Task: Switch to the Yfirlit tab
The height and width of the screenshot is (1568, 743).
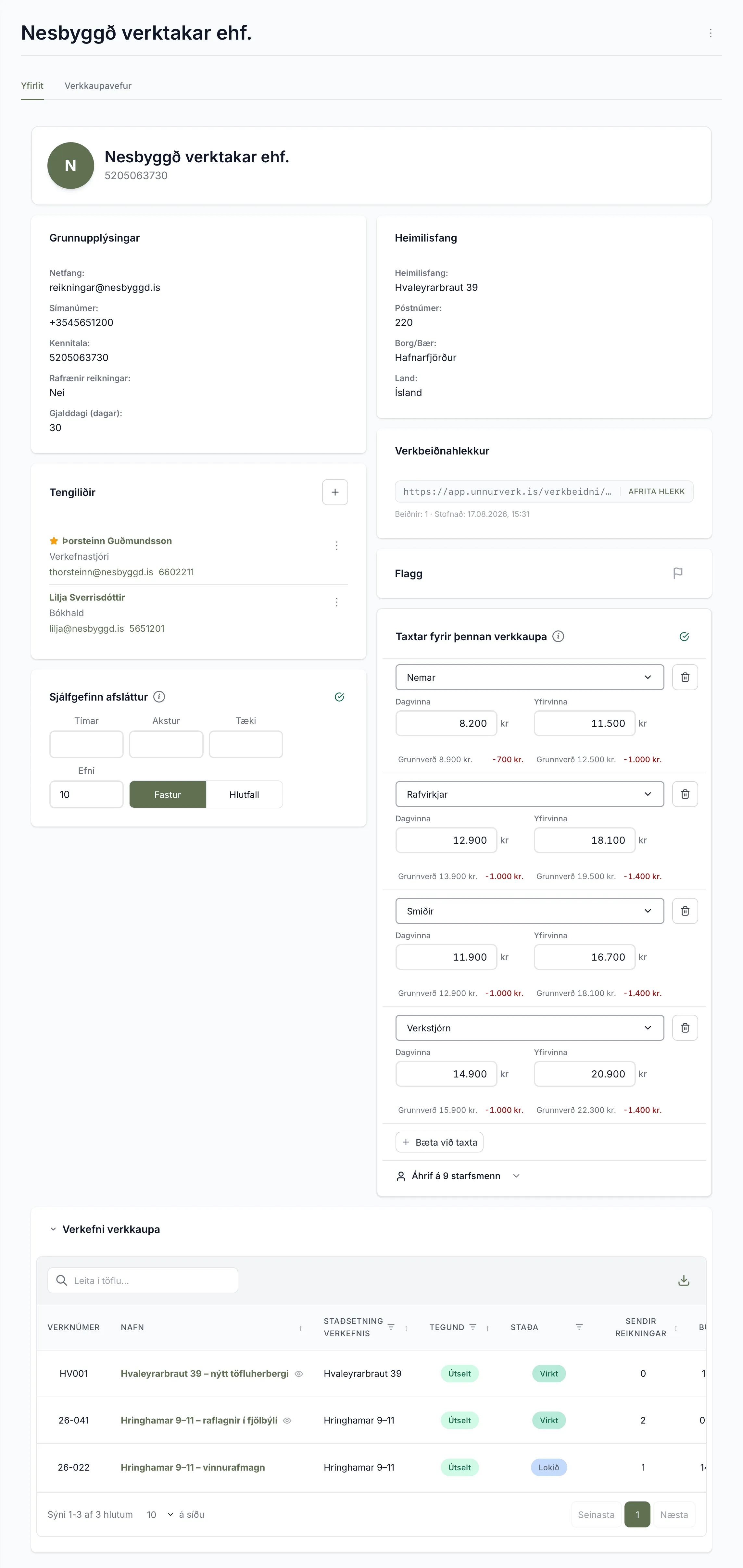Action: point(32,86)
